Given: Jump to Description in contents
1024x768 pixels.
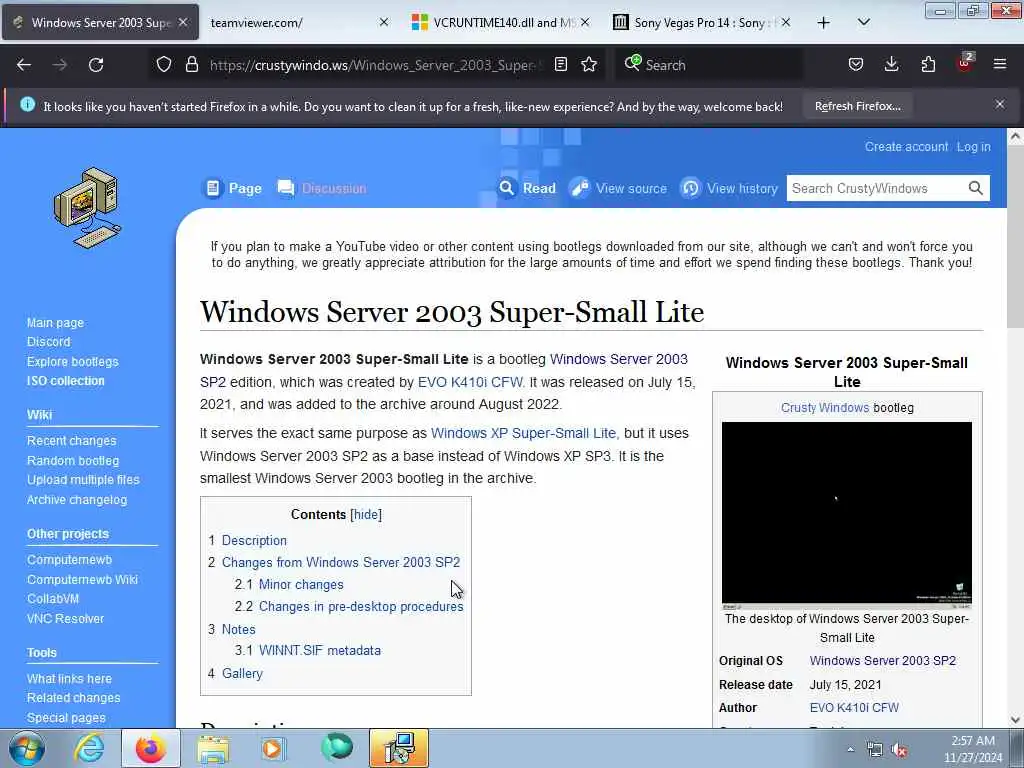Looking at the screenshot, I should point(254,541).
